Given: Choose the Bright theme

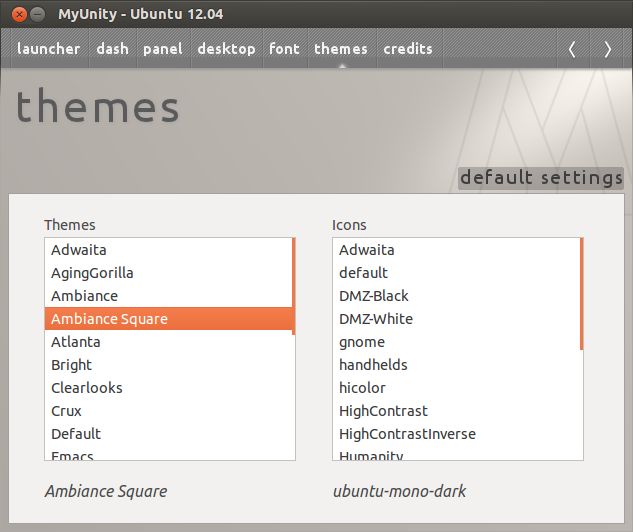Looking at the screenshot, I should click(168, 365).
